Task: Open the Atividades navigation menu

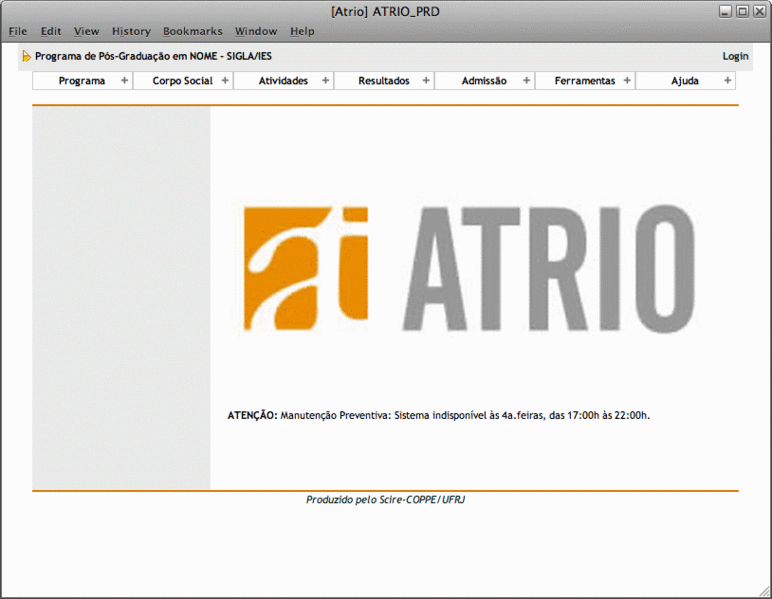Action: pos(283,81)
